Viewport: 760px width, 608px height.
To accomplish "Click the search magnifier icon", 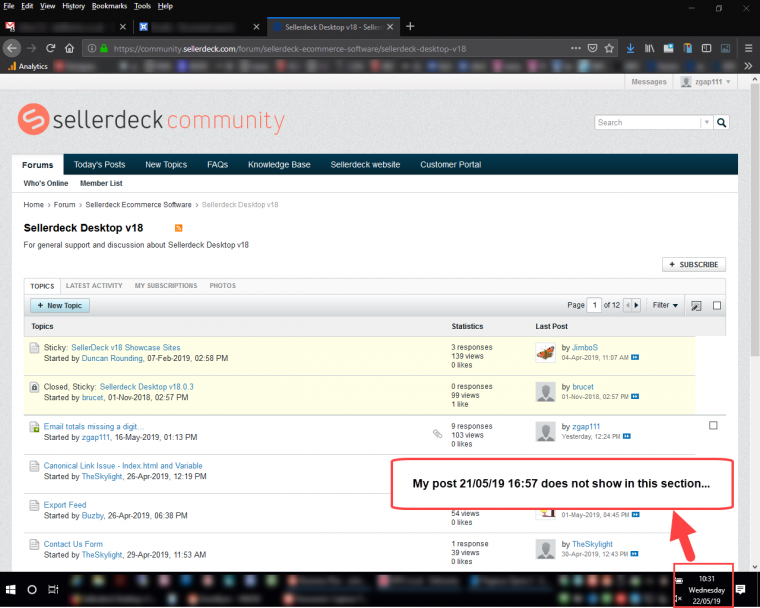I will point(722,123).
